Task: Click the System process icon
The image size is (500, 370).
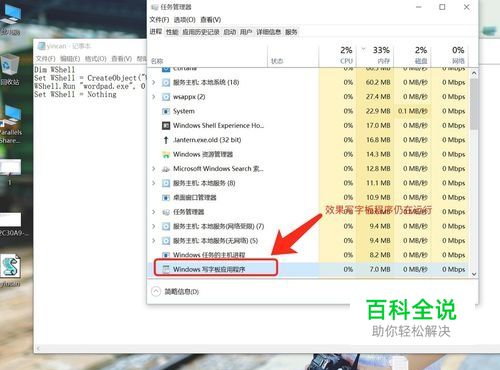Action: 166,111
